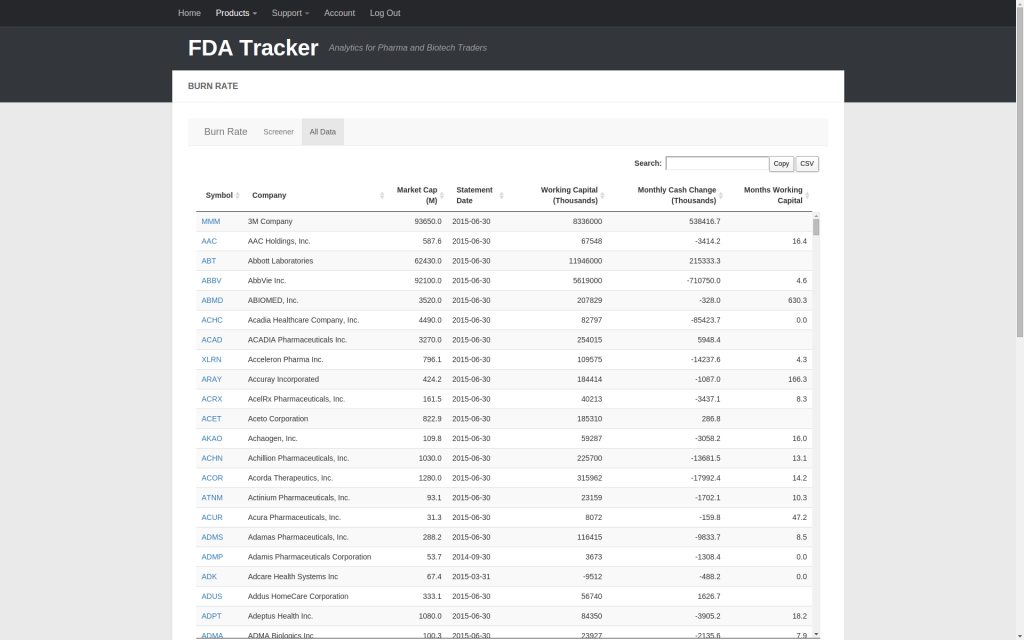Open the ADK ticker link
Screen dimensions: 1024x640
pos(209,577)
